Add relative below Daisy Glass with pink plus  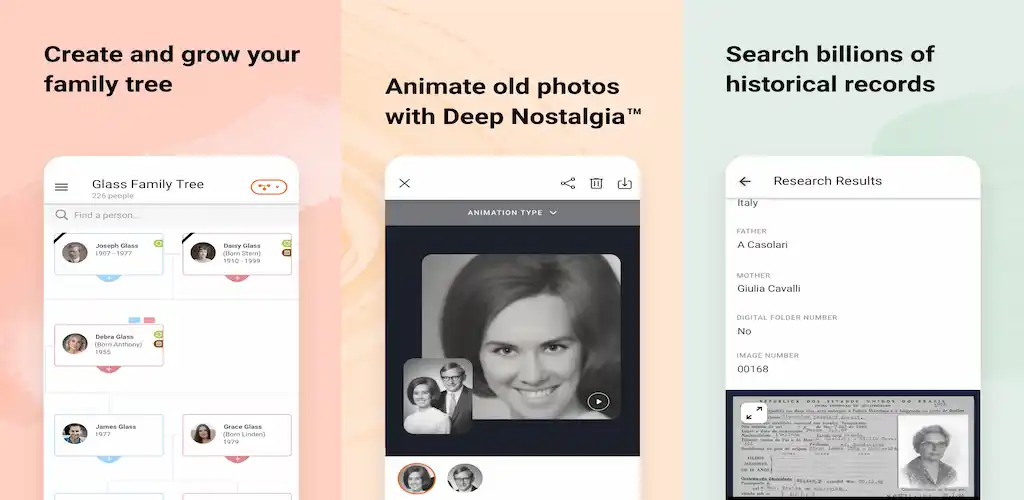pos(237,277)
